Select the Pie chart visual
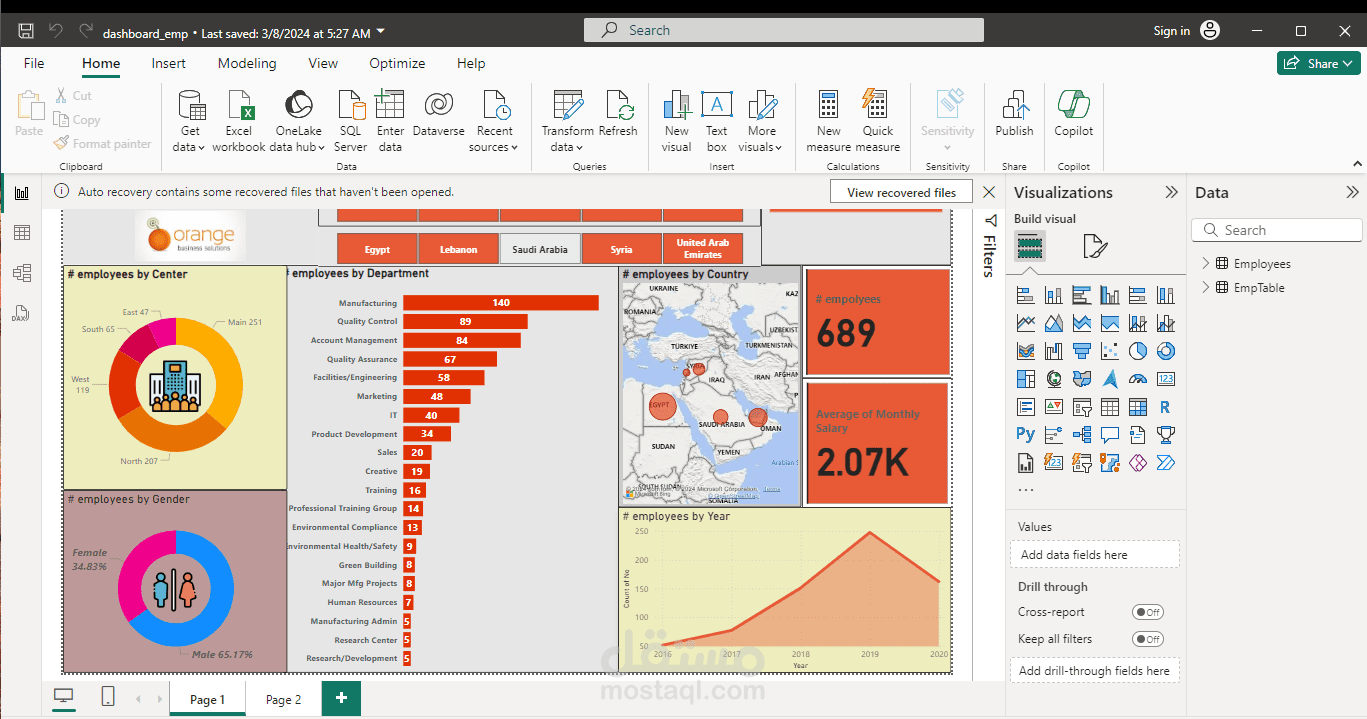The image size is (1367, 719). tap(1137, 351)
